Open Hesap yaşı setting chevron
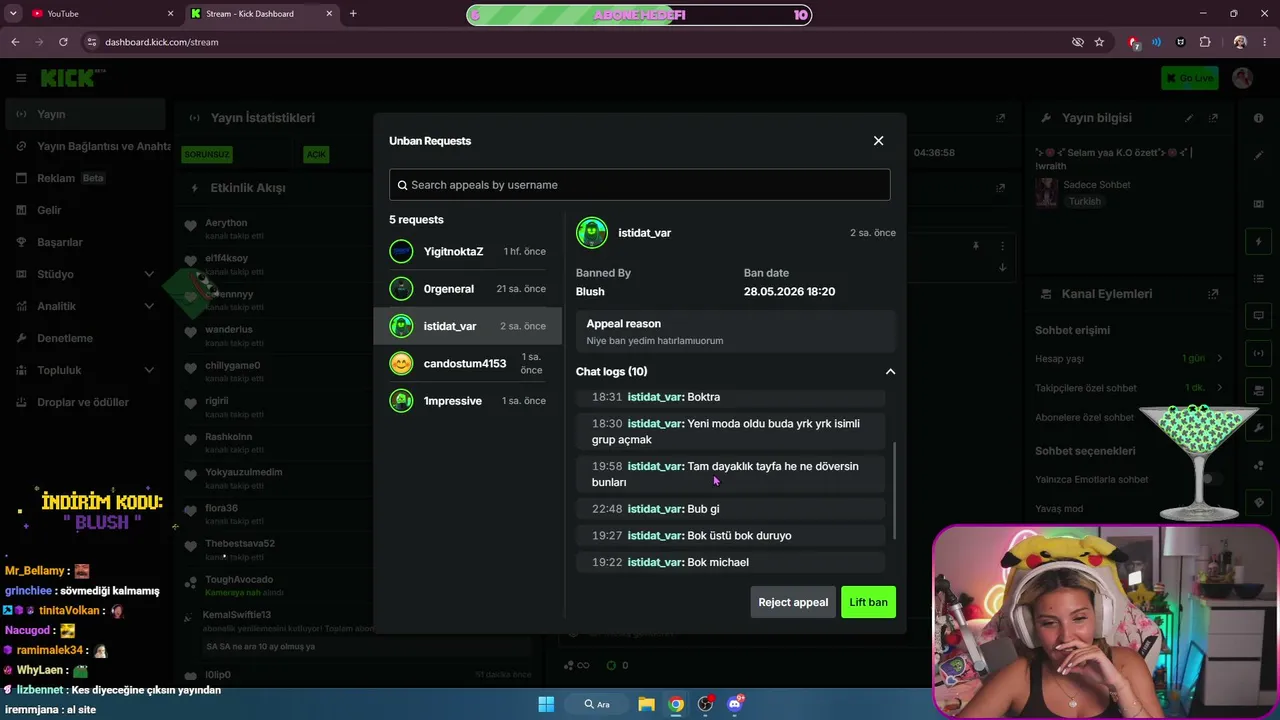 click(x=1221, y=359)
